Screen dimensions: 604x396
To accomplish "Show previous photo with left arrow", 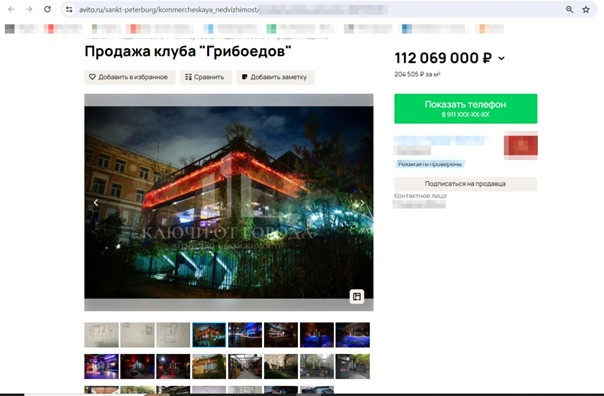I will [x=96, y=203].
